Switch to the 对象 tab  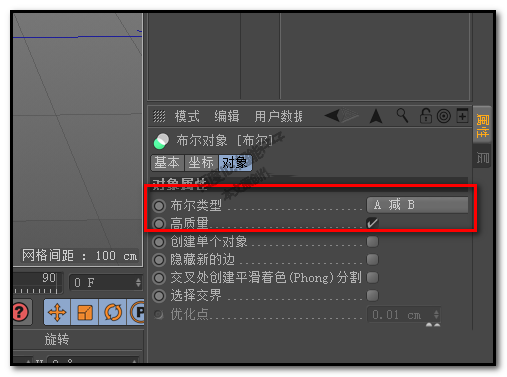click(x=235, y=163)
